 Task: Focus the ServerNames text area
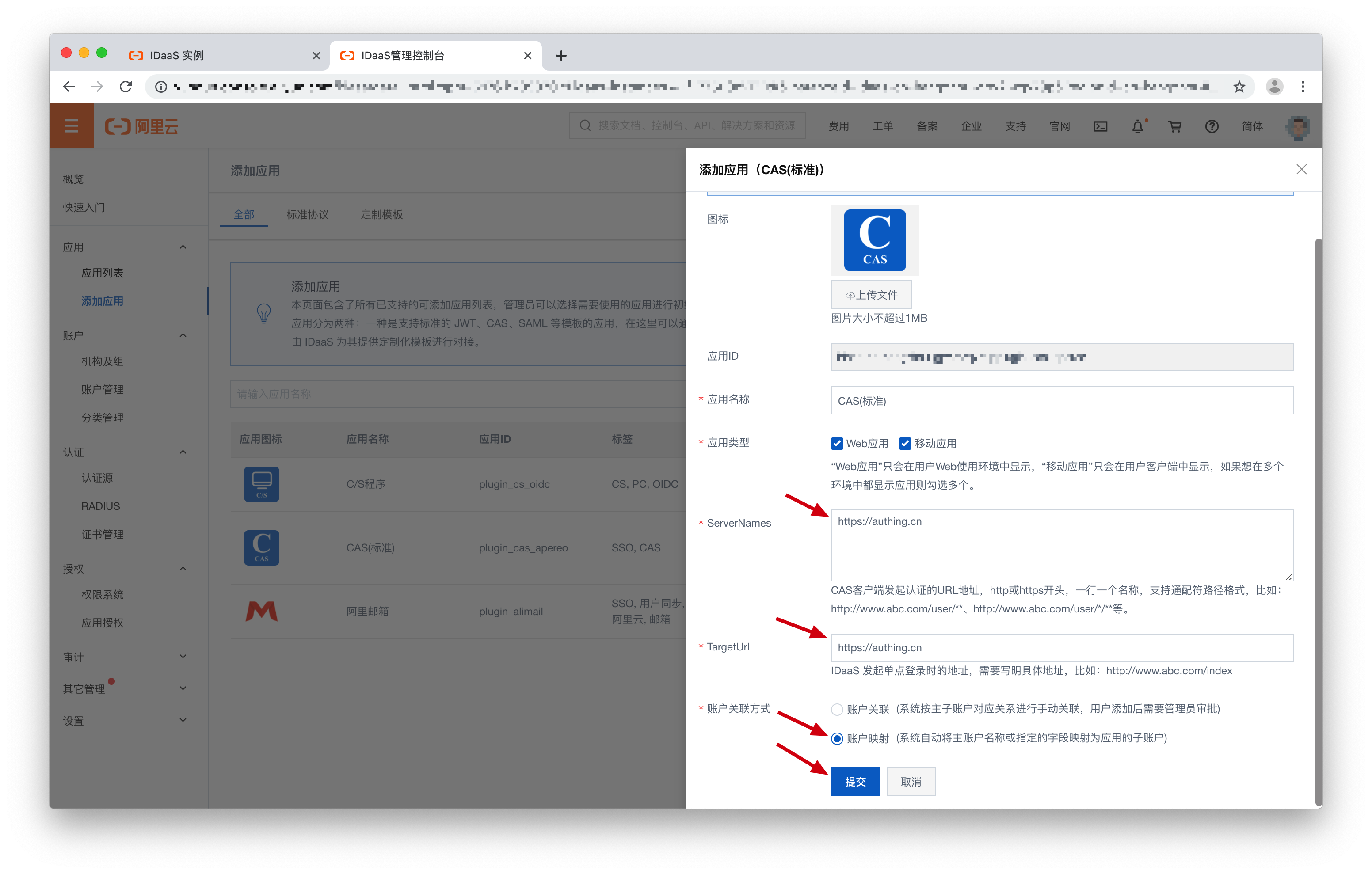click(1062, 545)
